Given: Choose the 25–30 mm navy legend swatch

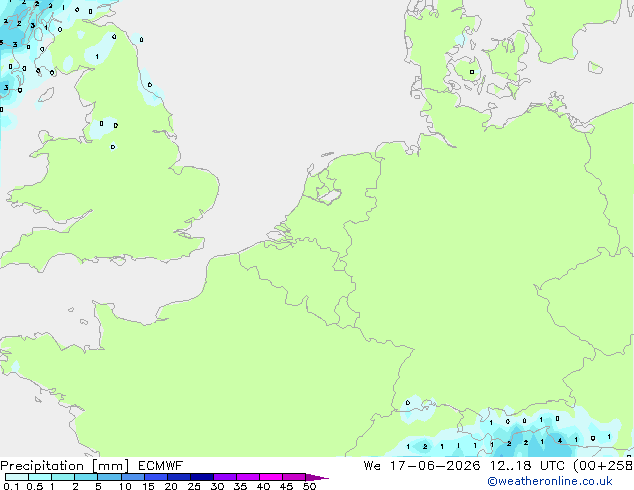Looking at the screenshot, I should tap(202, 477).
